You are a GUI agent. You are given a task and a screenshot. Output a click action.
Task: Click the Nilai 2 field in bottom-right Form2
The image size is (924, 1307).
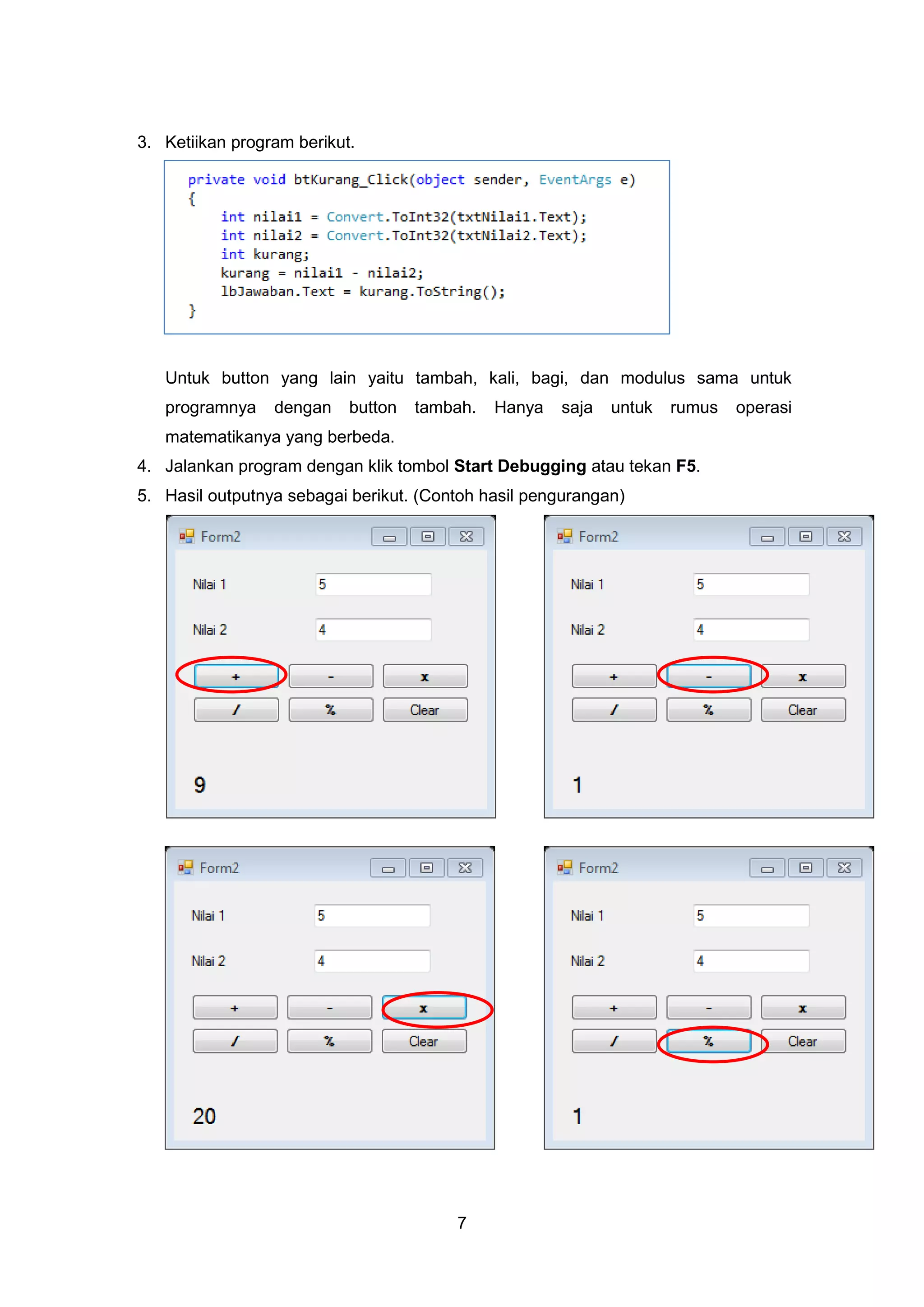(751, 961)
